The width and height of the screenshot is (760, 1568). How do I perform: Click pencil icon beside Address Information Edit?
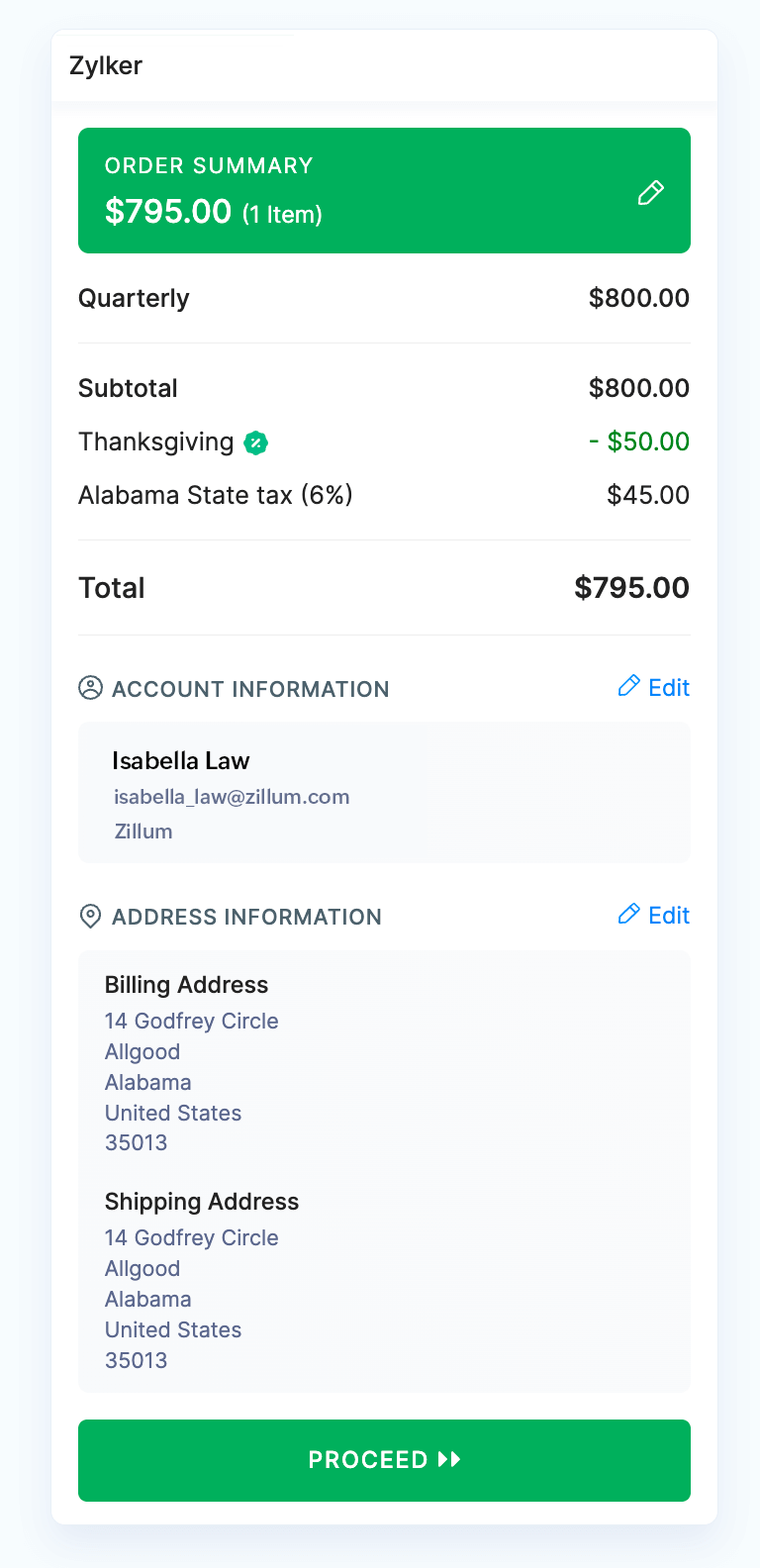[x=628, y=914]
